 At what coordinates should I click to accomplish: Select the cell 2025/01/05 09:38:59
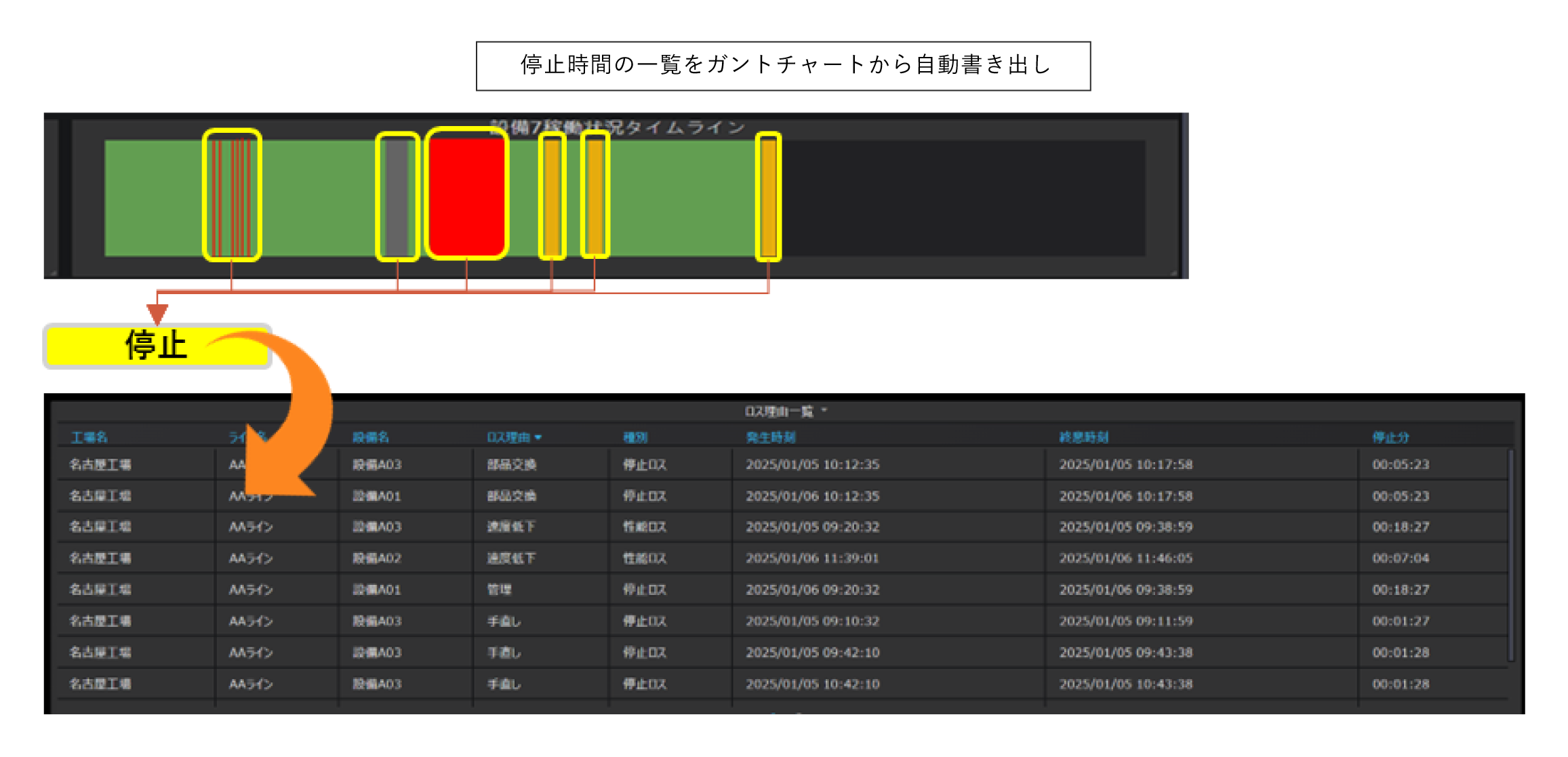point(1125,527)
